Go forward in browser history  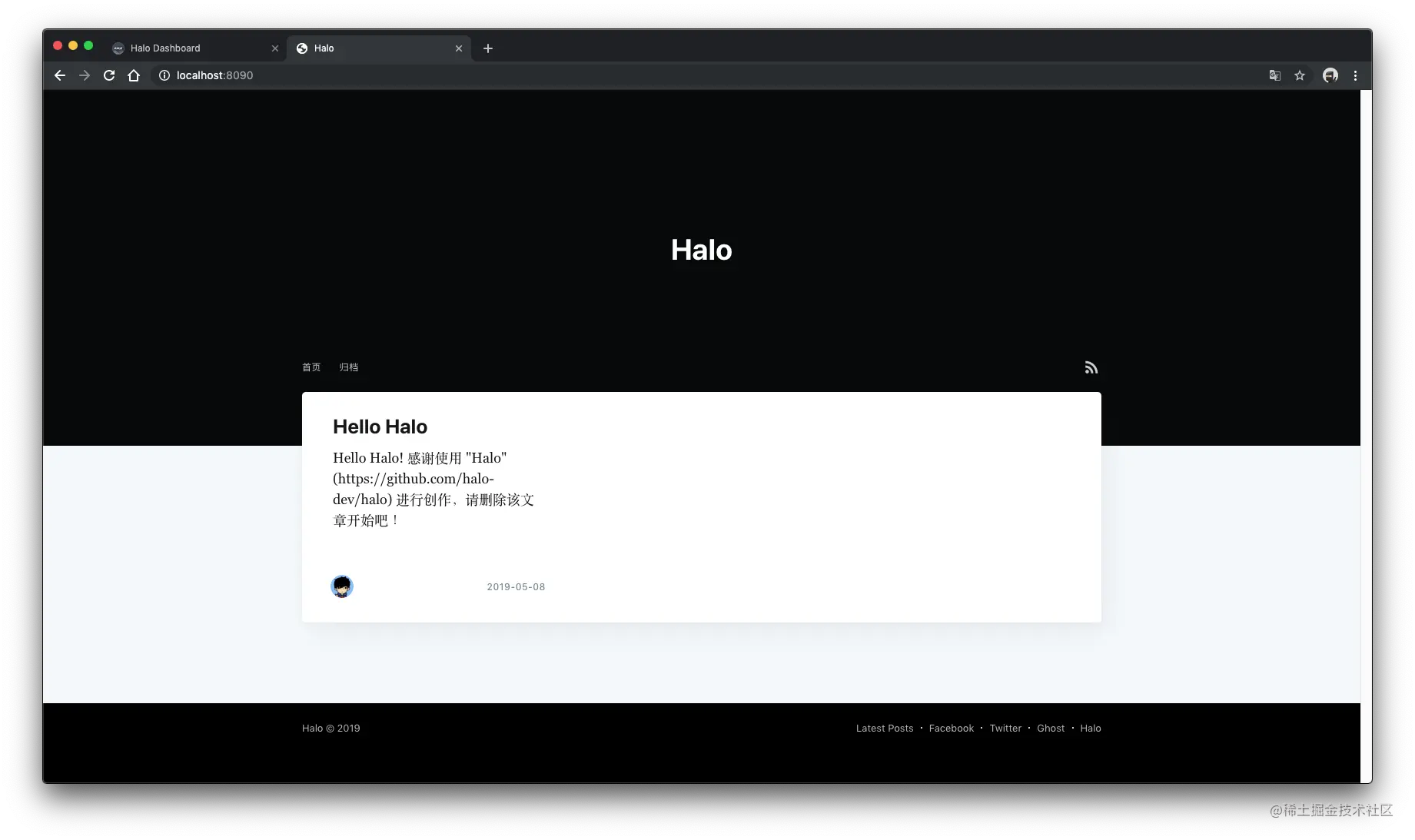pos(85,75)
